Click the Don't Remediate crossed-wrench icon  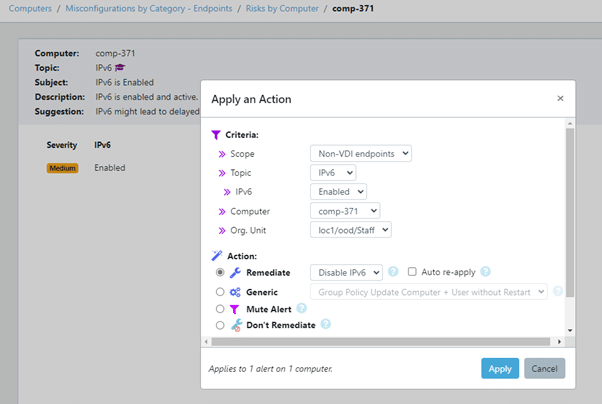(x=236, y=325)
